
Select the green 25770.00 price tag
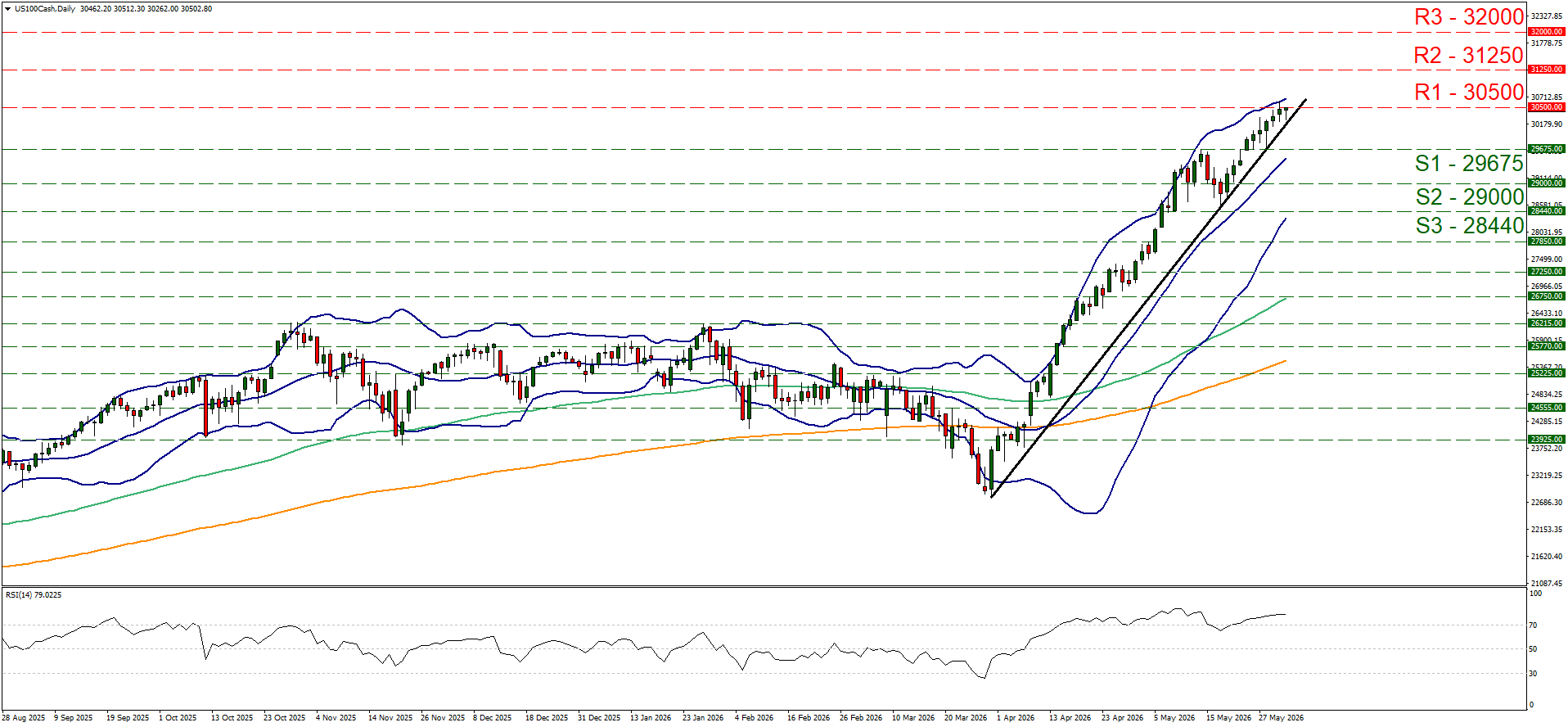tap(1546, 346)
